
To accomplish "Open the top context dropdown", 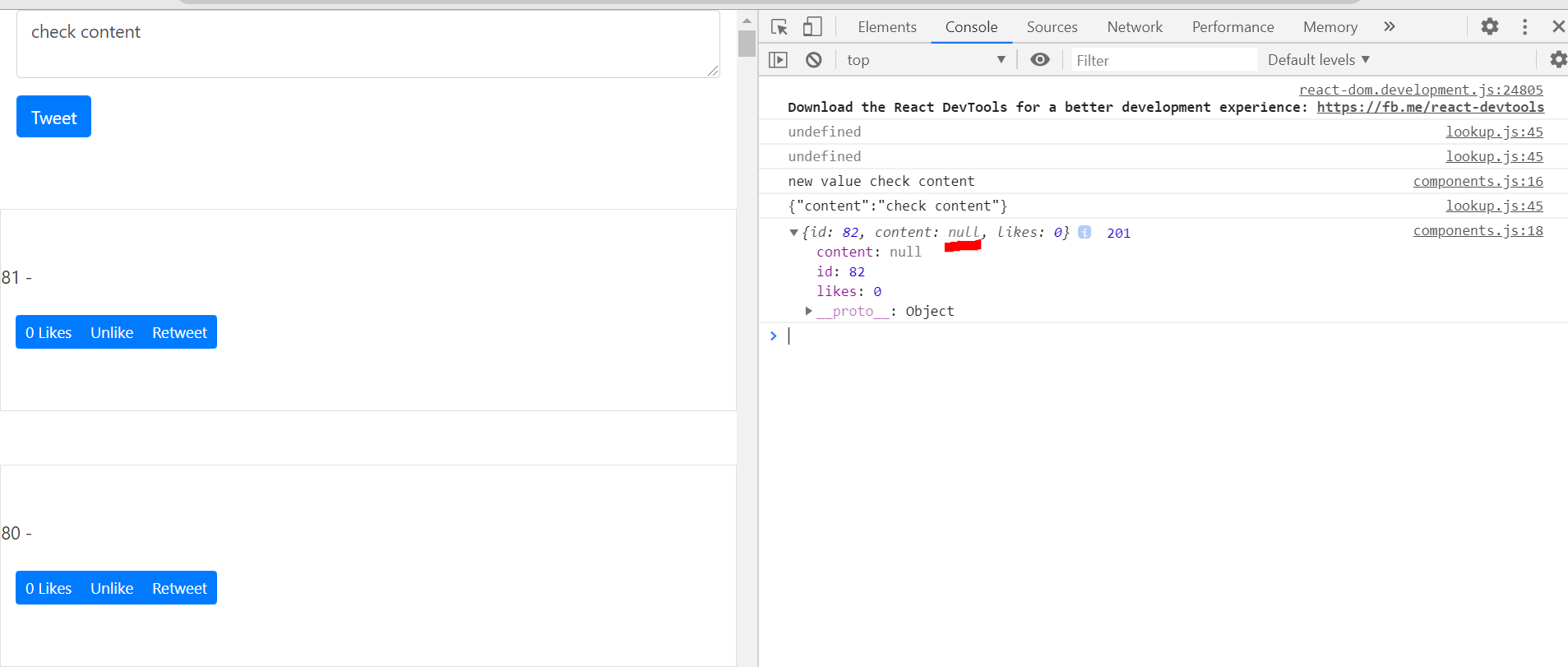I will (926, 60).
